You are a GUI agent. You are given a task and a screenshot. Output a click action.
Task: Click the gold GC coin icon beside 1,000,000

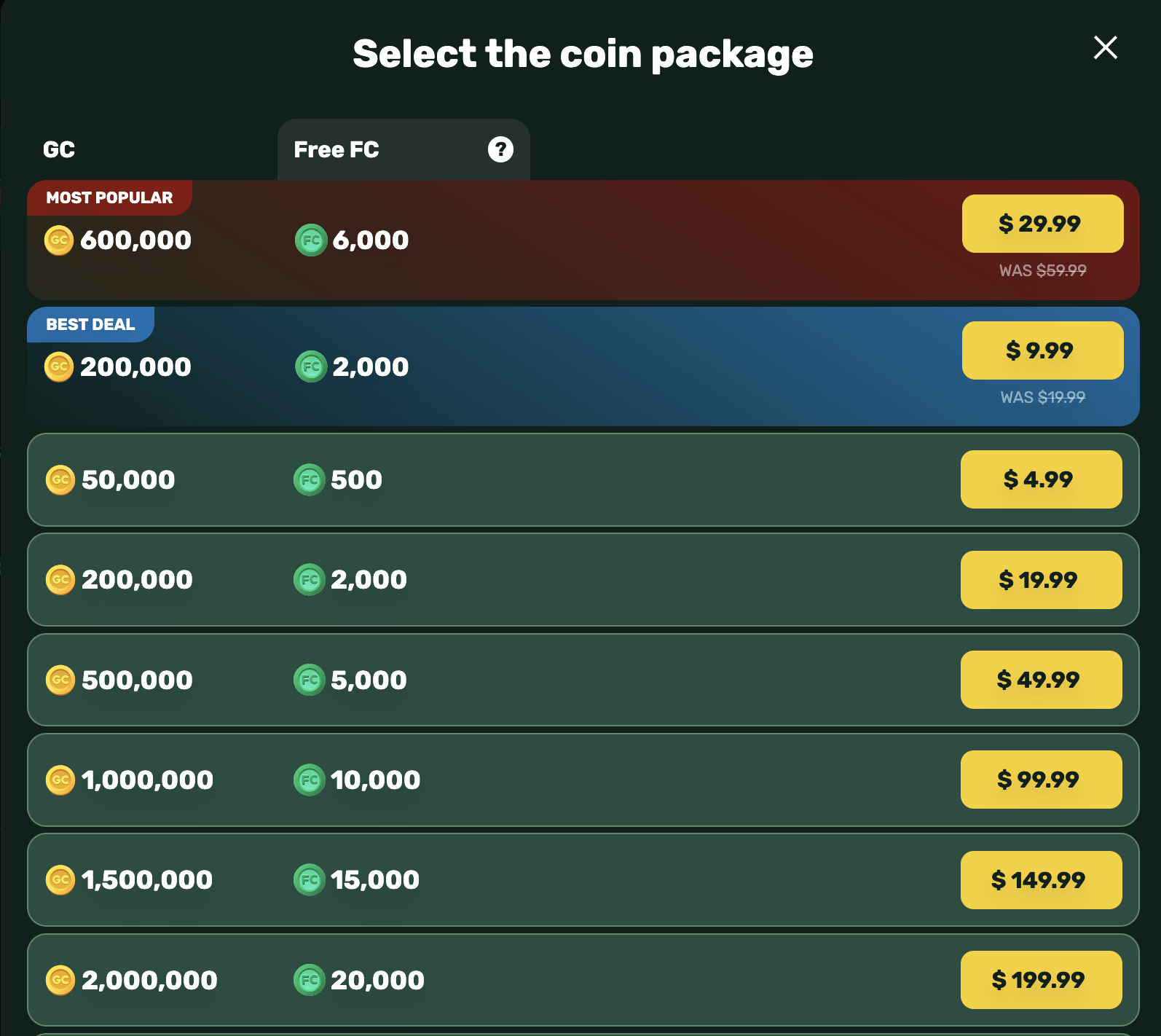coord(60,780)
